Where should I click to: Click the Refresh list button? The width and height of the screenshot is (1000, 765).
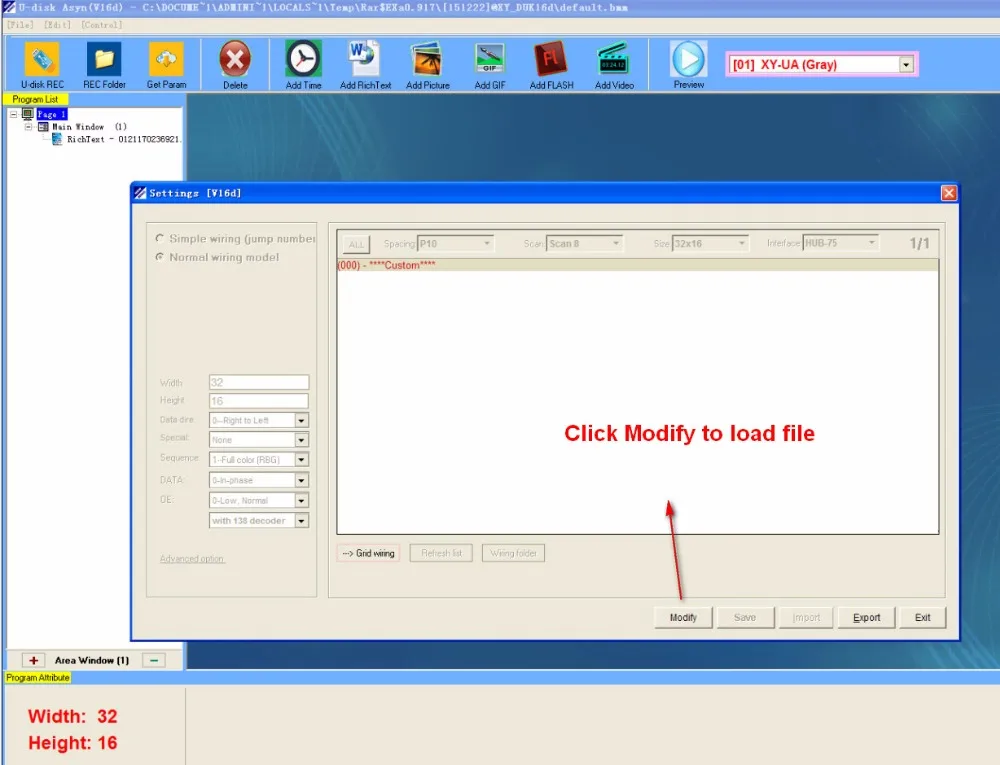pos(441,553)
